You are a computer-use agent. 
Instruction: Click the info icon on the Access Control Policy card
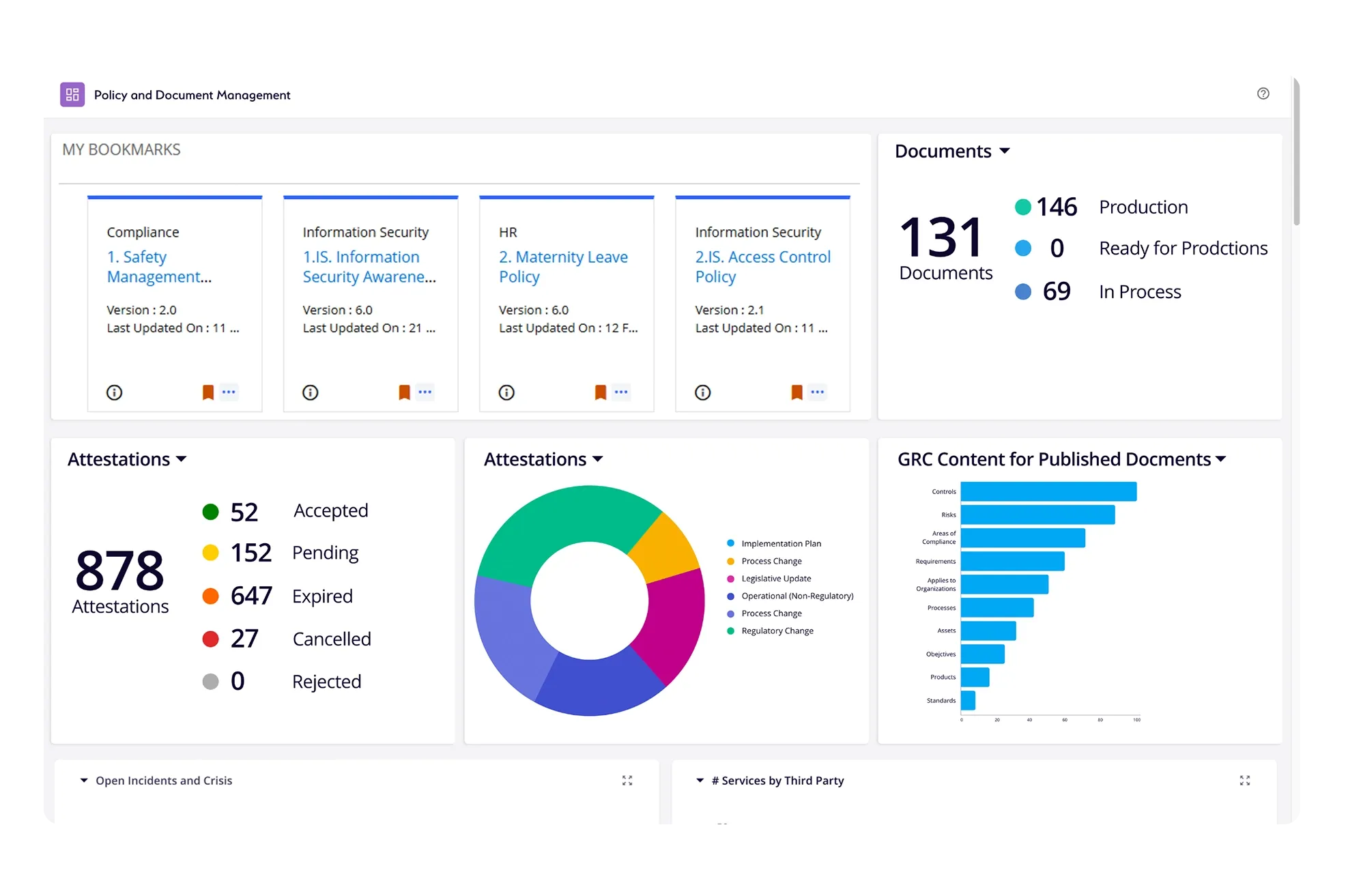(x=702, y=392)
